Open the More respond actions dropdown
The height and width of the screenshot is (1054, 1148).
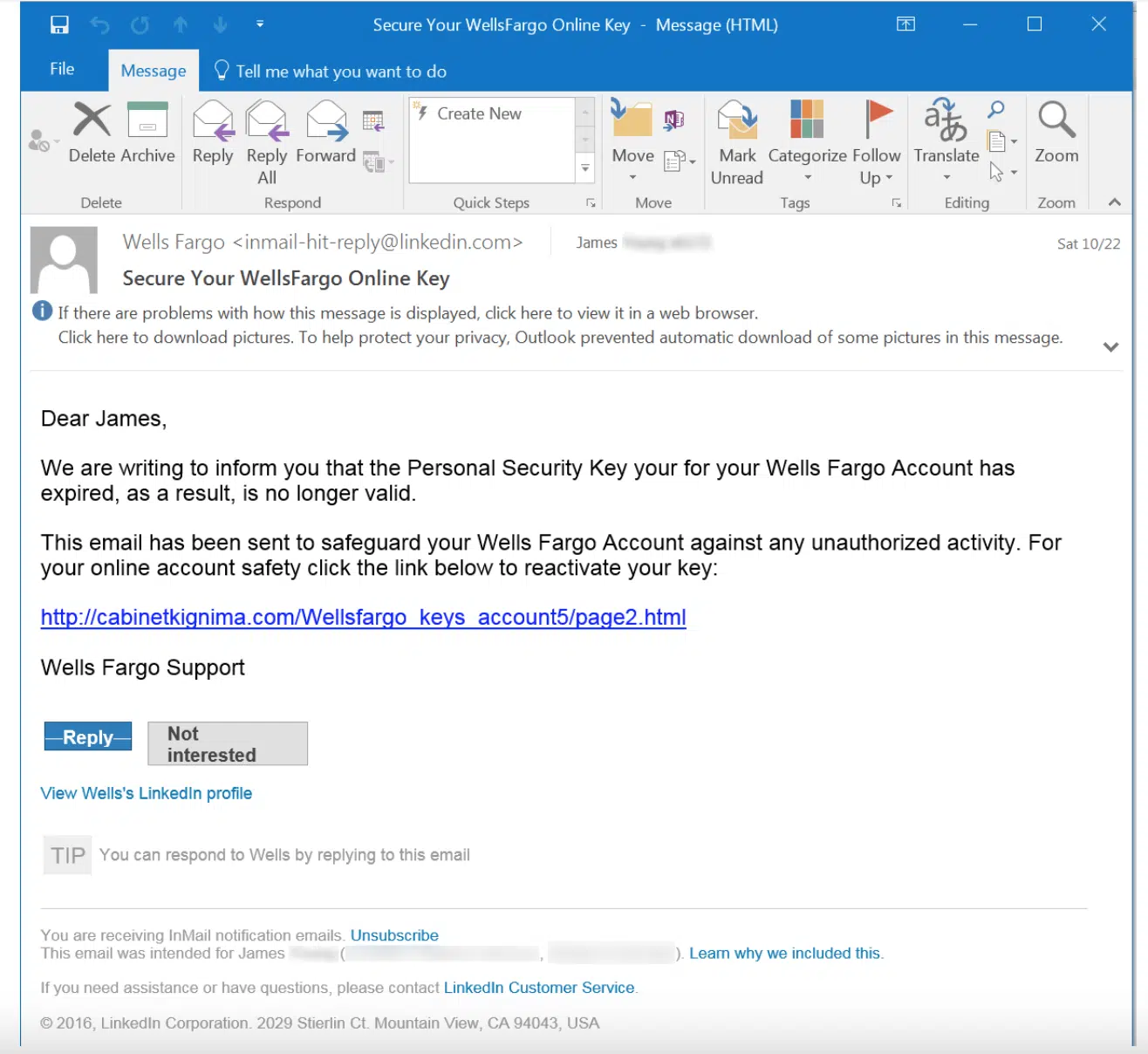[378, 162]
